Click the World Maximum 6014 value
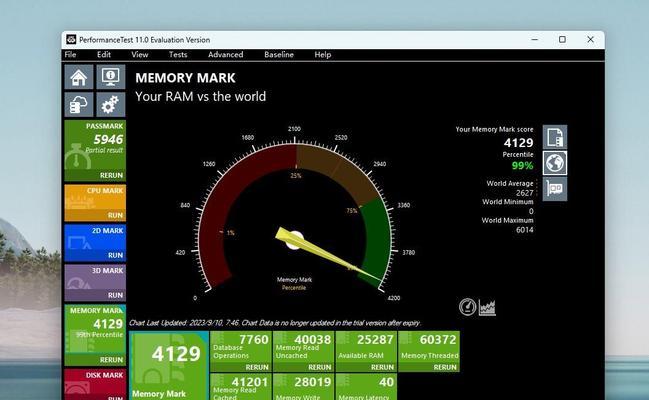This screenshot has height=400, width=649. (524, 230)
